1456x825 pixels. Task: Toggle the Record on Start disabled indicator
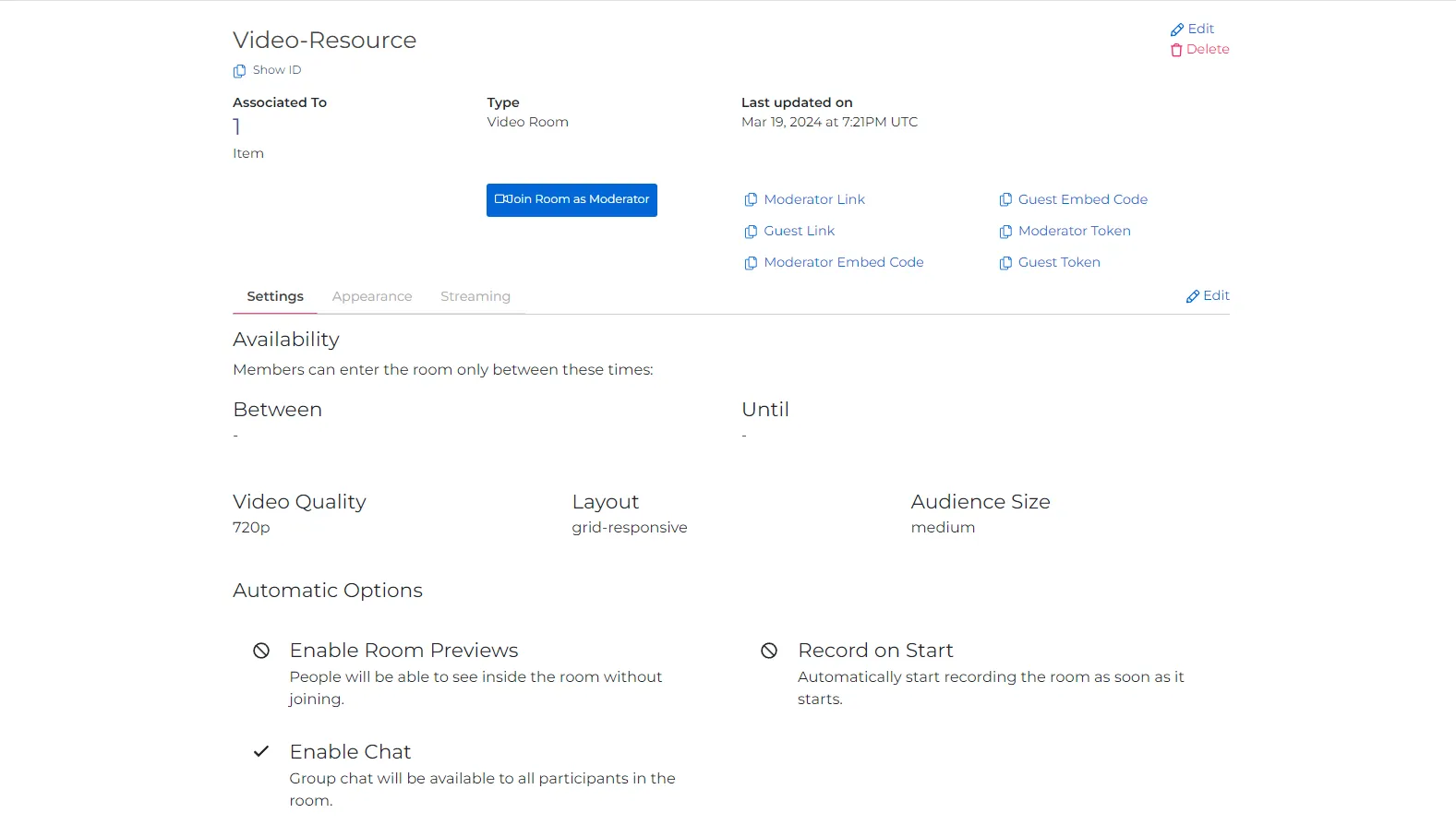[769, 651]
